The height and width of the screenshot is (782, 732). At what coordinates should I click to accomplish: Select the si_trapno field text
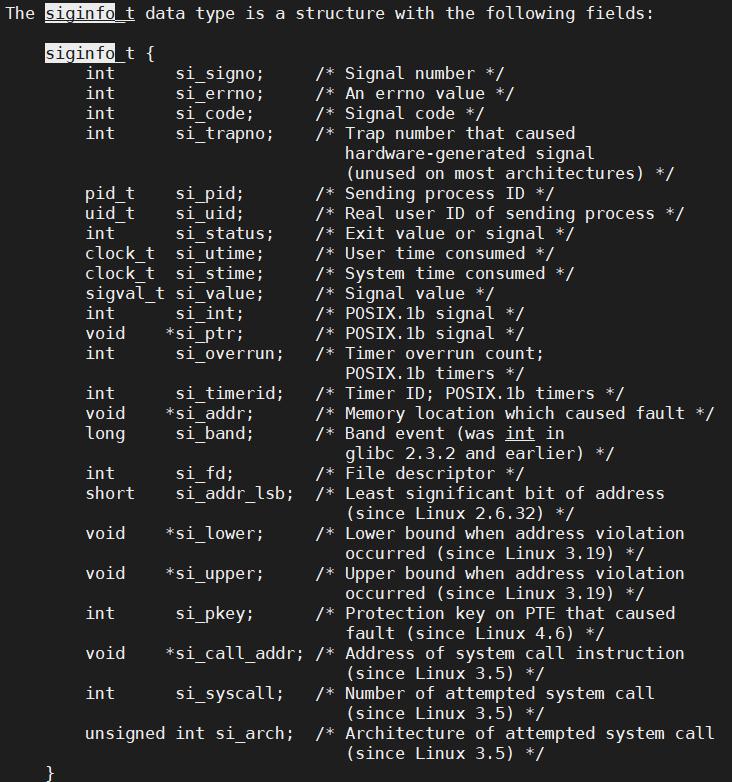[224, 134]
